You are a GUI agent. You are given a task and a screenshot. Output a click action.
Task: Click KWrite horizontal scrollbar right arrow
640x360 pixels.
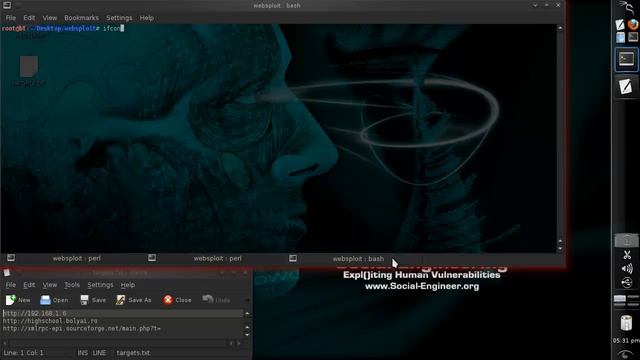click(239, 343)
